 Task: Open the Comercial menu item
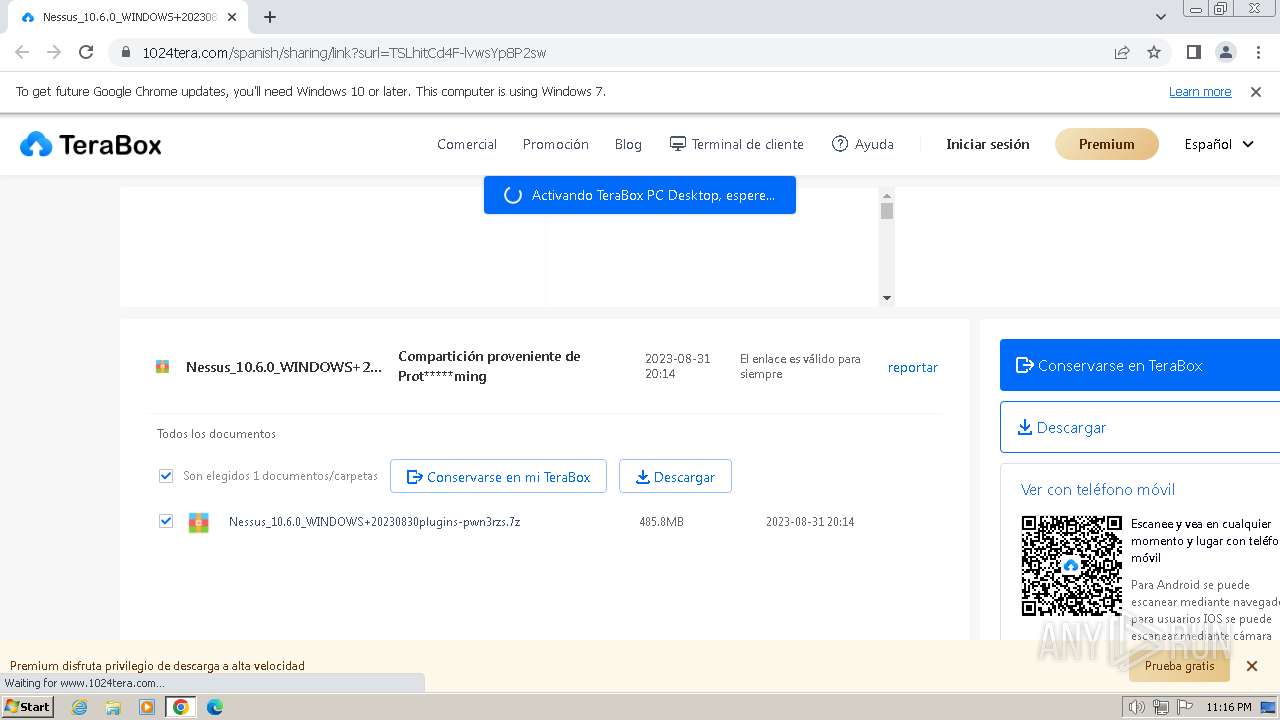pyautogui.click(x=467, y=144)
